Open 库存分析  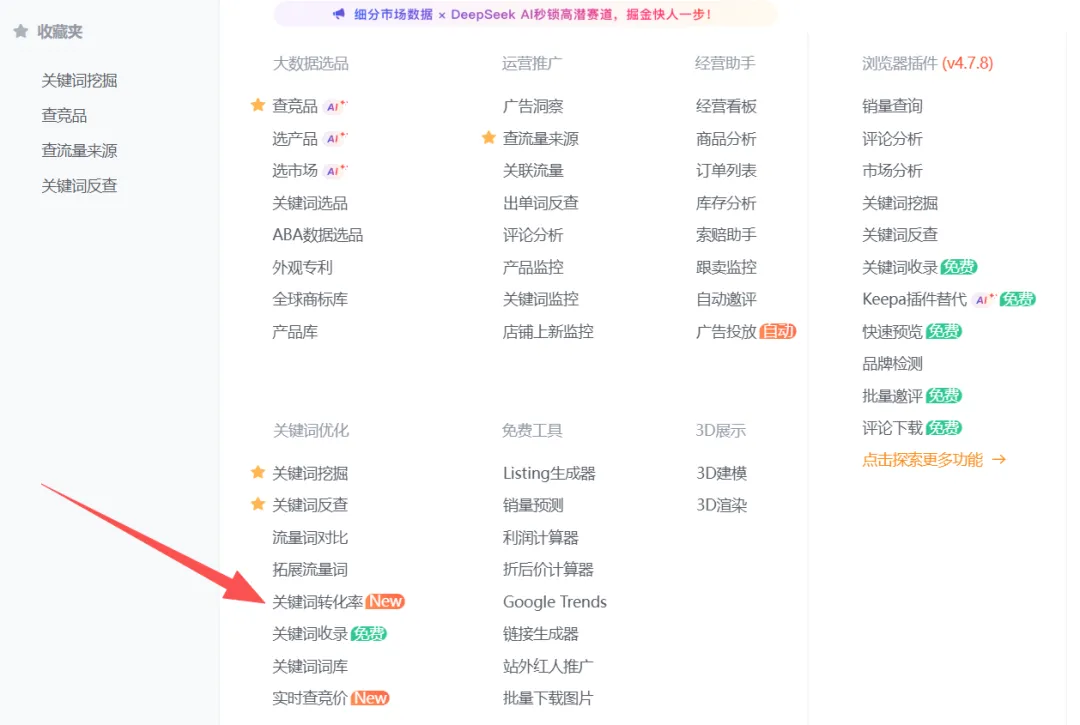point(726,203)
